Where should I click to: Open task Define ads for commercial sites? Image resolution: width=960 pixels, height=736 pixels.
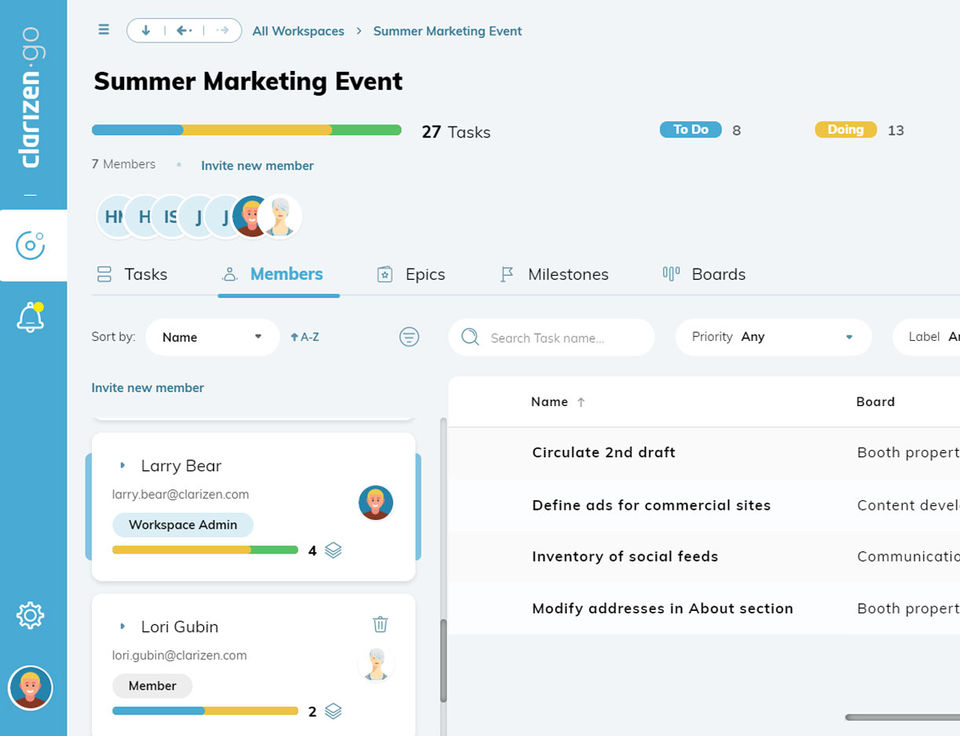point(651,505)
